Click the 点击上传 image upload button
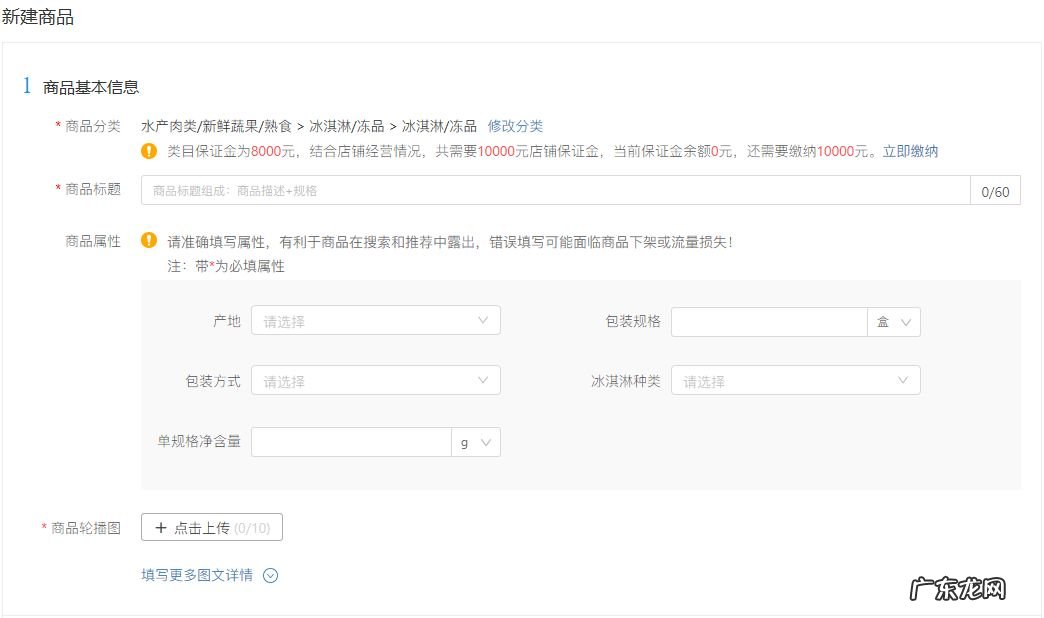The height and width of the screenshot is (618, 1044). [210, 527]
